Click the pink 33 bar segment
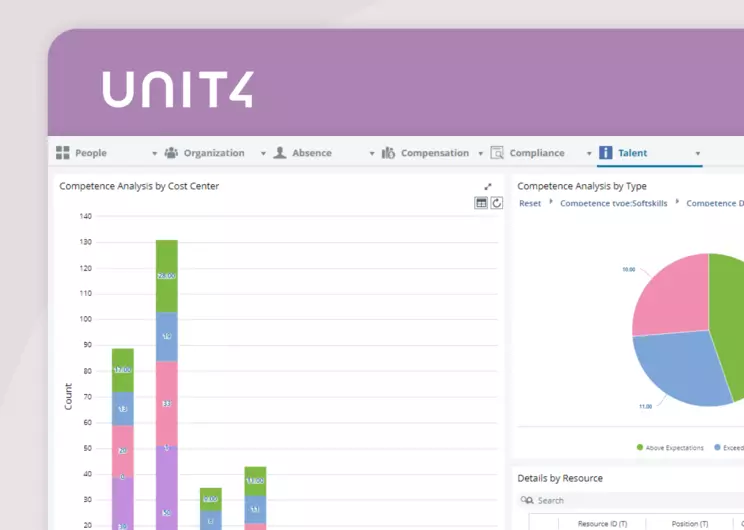Viewport: 744px width, 530px height. coord(167,403)
